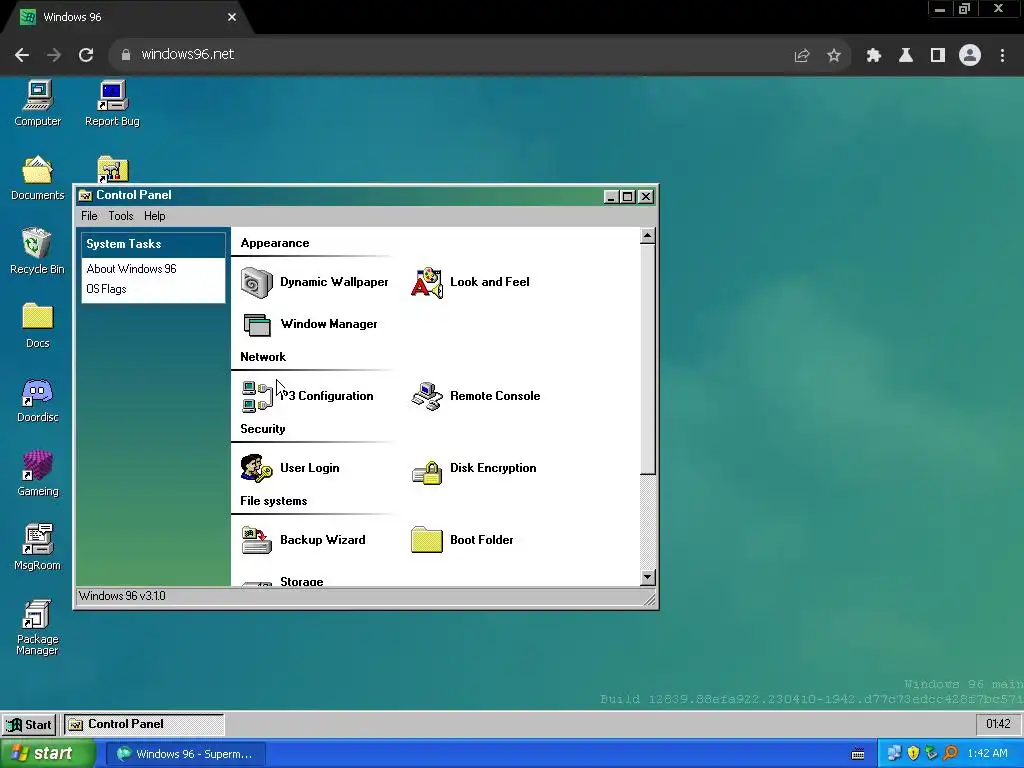This screenshot has height=768, width=1024.
Task: Open the MsgRoom desktop icon
Action: (x=37, y=547)
